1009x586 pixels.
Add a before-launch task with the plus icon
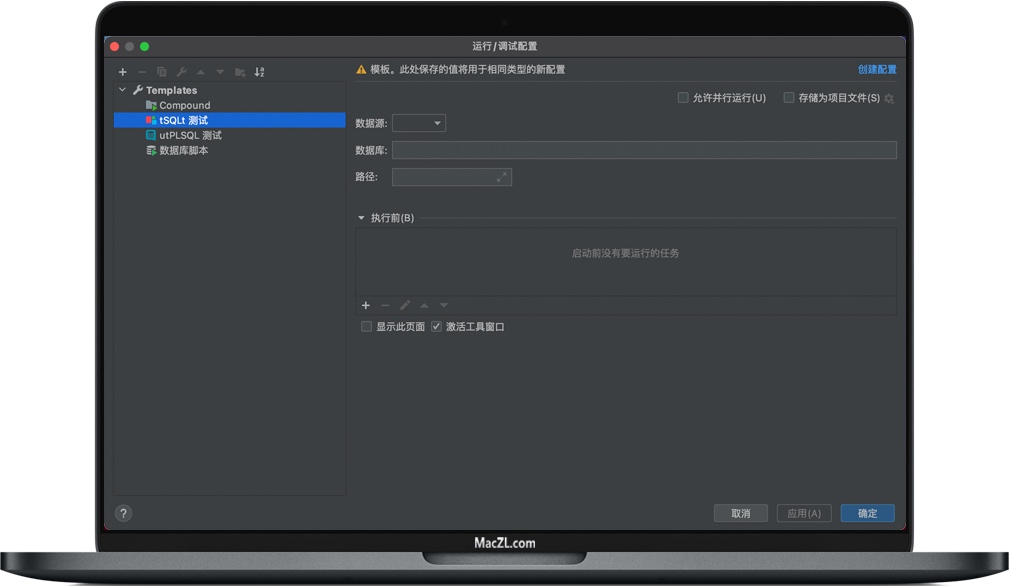365,305
